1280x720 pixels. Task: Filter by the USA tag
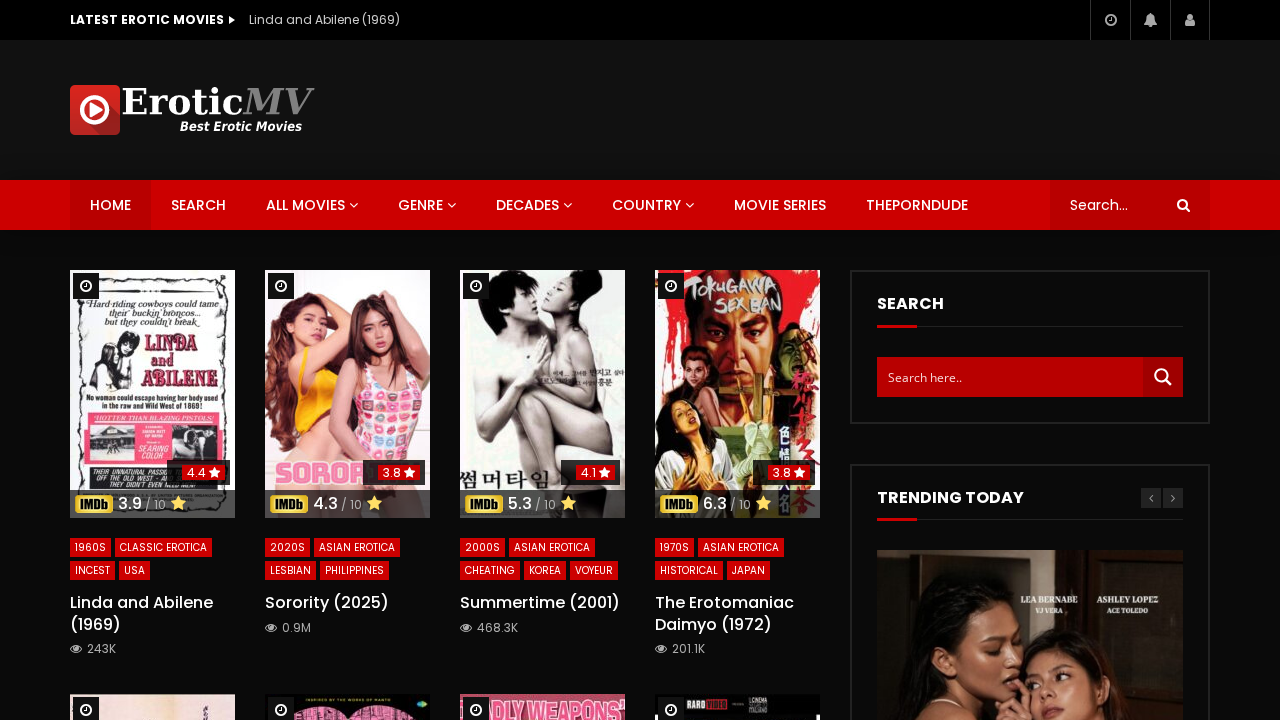click(134, 570)
